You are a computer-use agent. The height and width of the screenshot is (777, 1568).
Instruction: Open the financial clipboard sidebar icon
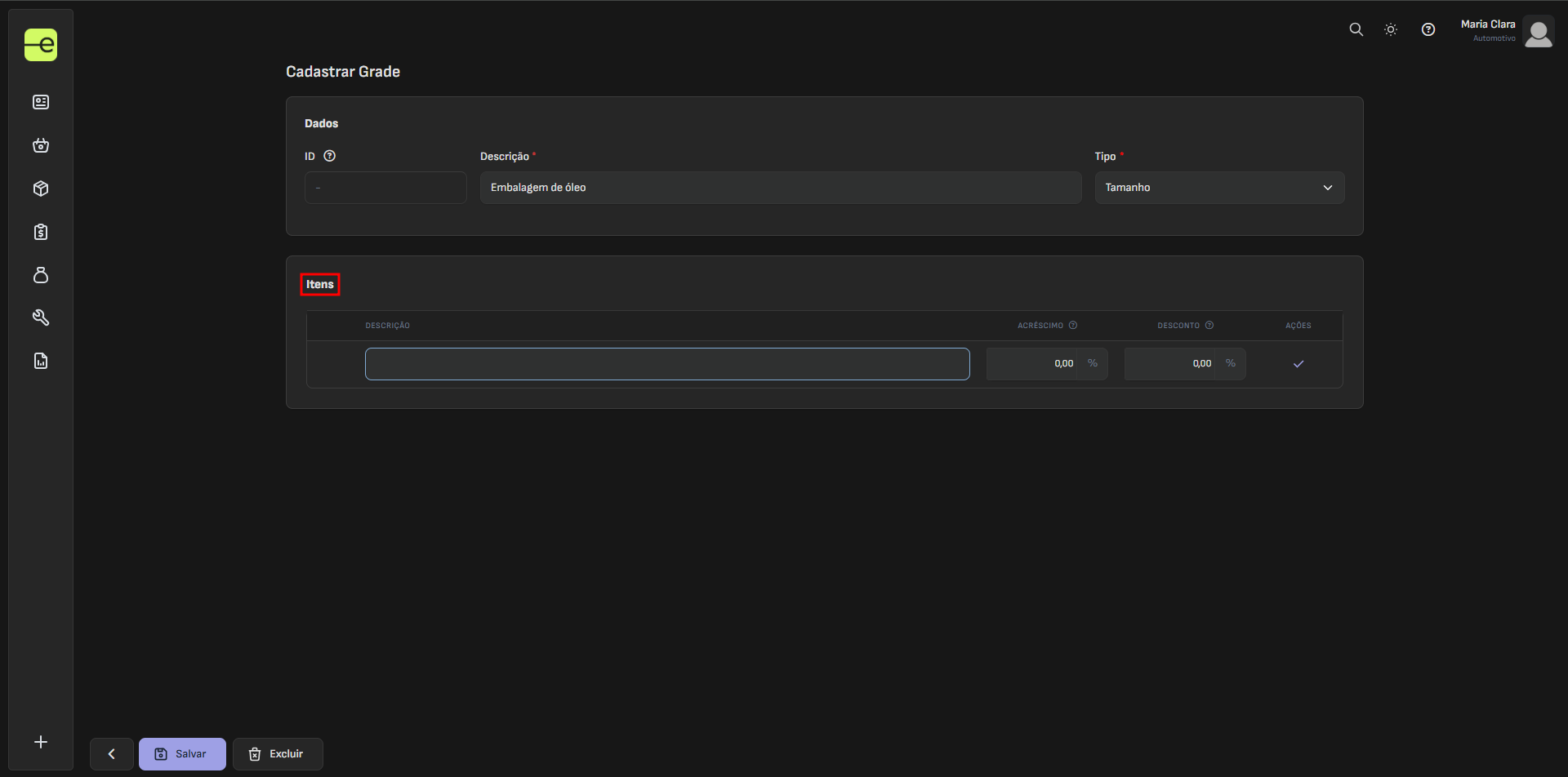[41, 232]
